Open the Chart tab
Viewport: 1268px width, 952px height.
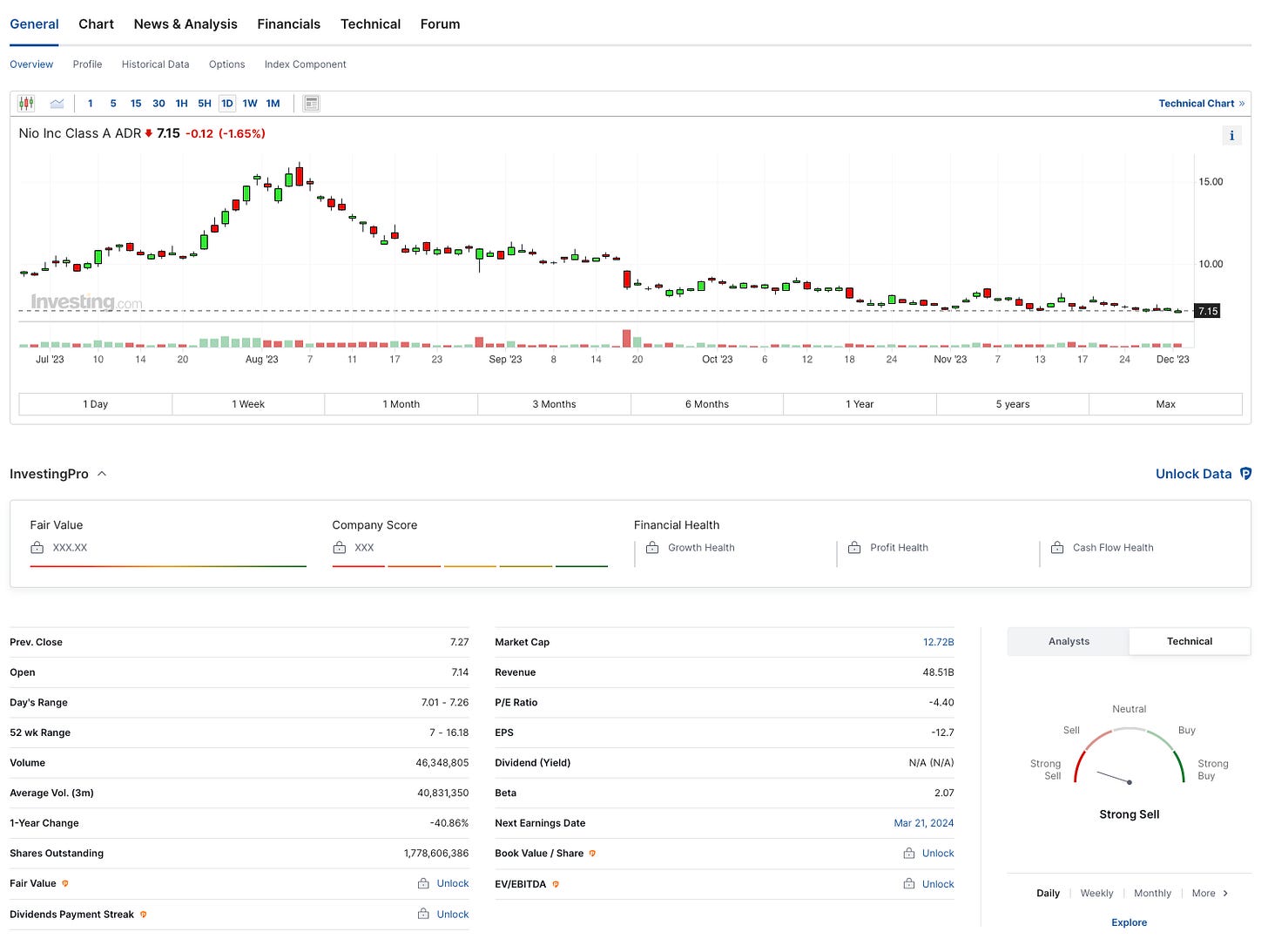(96, 24)
